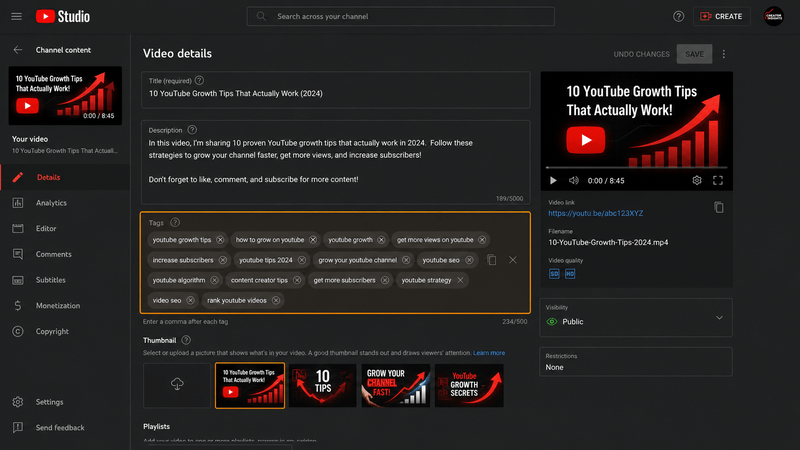Remove the 'video seo' tag

[190, 301]
